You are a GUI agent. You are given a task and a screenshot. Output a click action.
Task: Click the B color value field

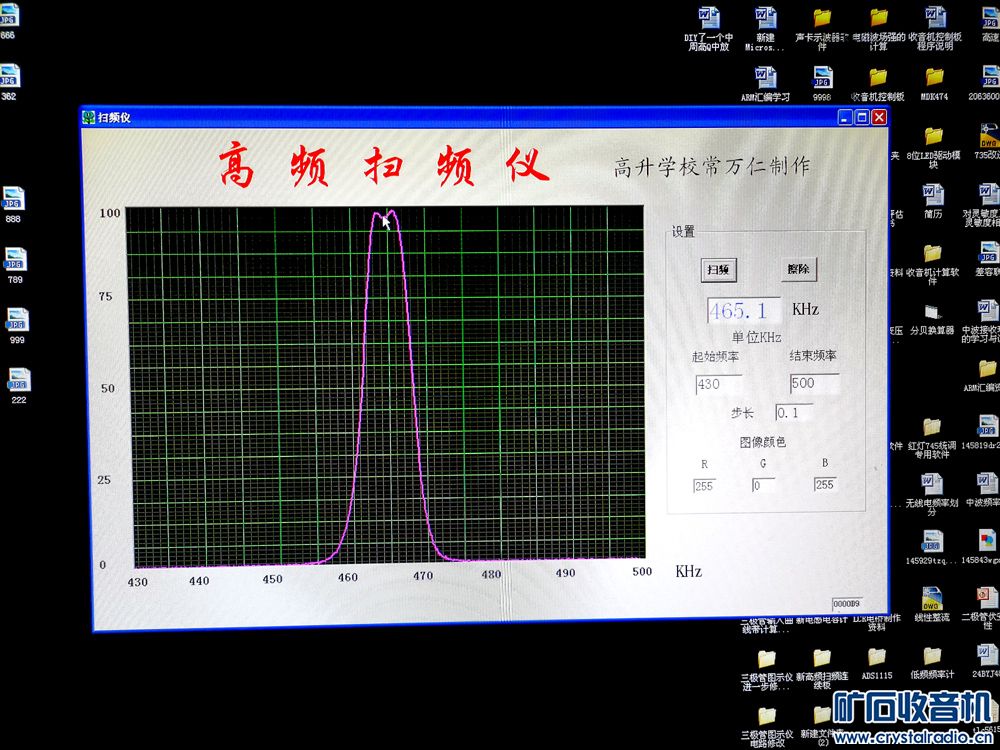[x=825, y=485]
